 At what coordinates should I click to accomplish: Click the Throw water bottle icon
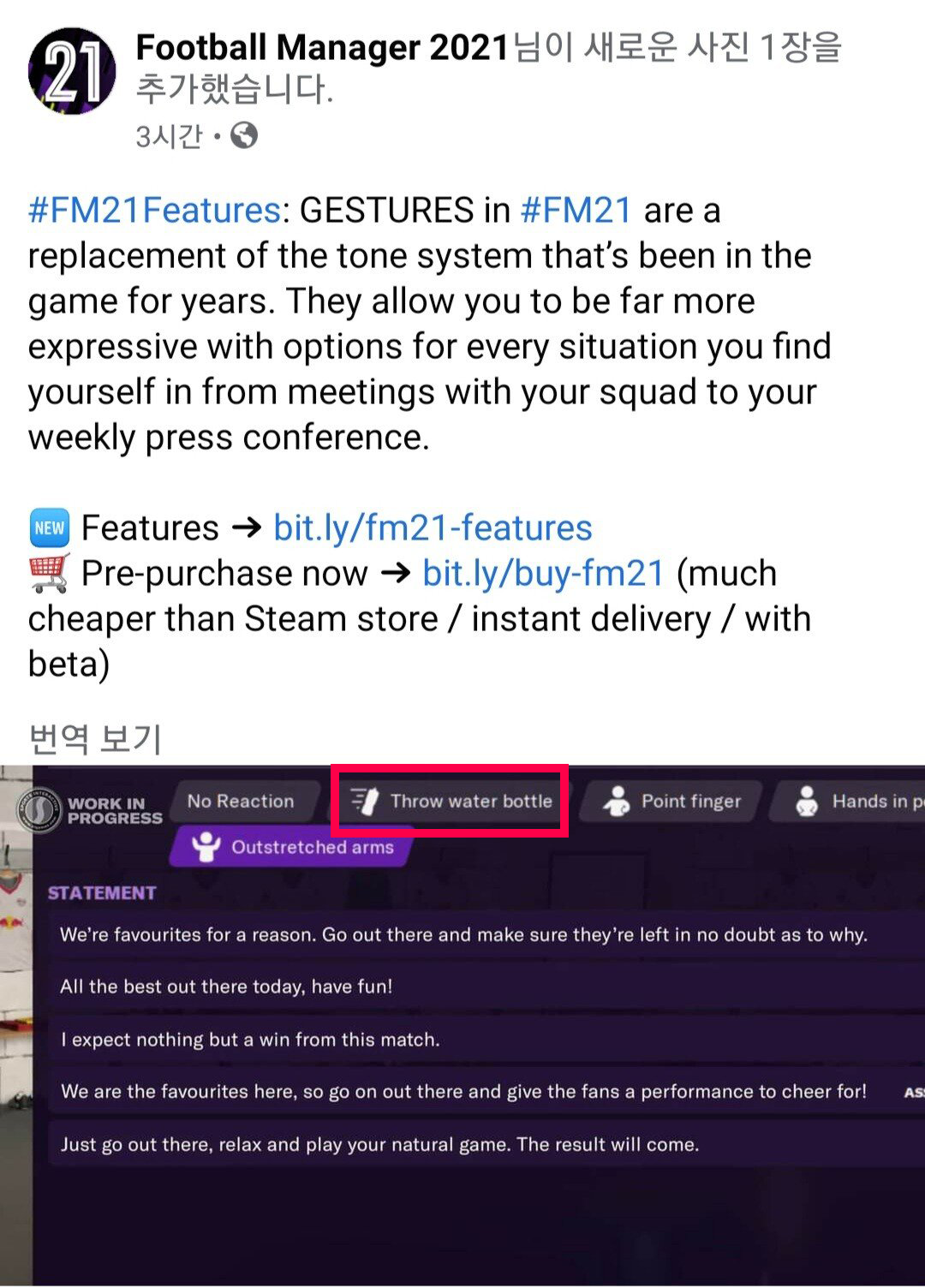[365, 802]
